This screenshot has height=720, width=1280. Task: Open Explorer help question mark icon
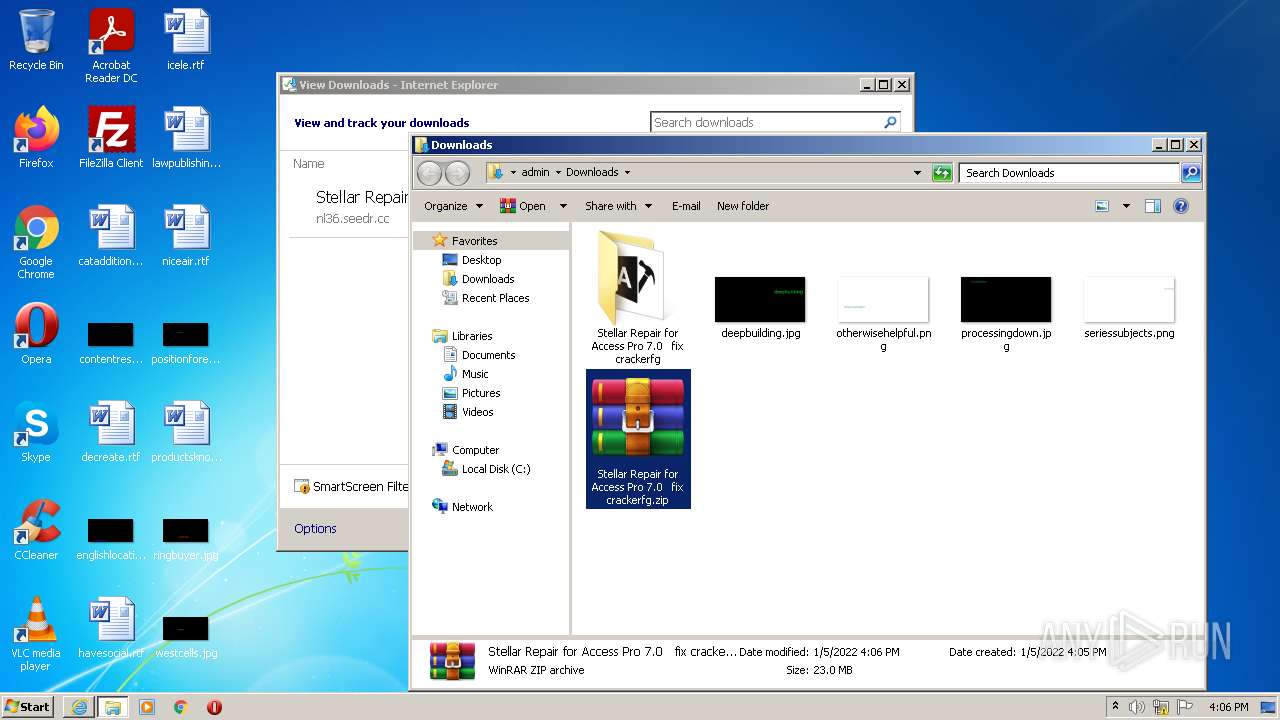pyautogui.click(x=1181, y=206)
